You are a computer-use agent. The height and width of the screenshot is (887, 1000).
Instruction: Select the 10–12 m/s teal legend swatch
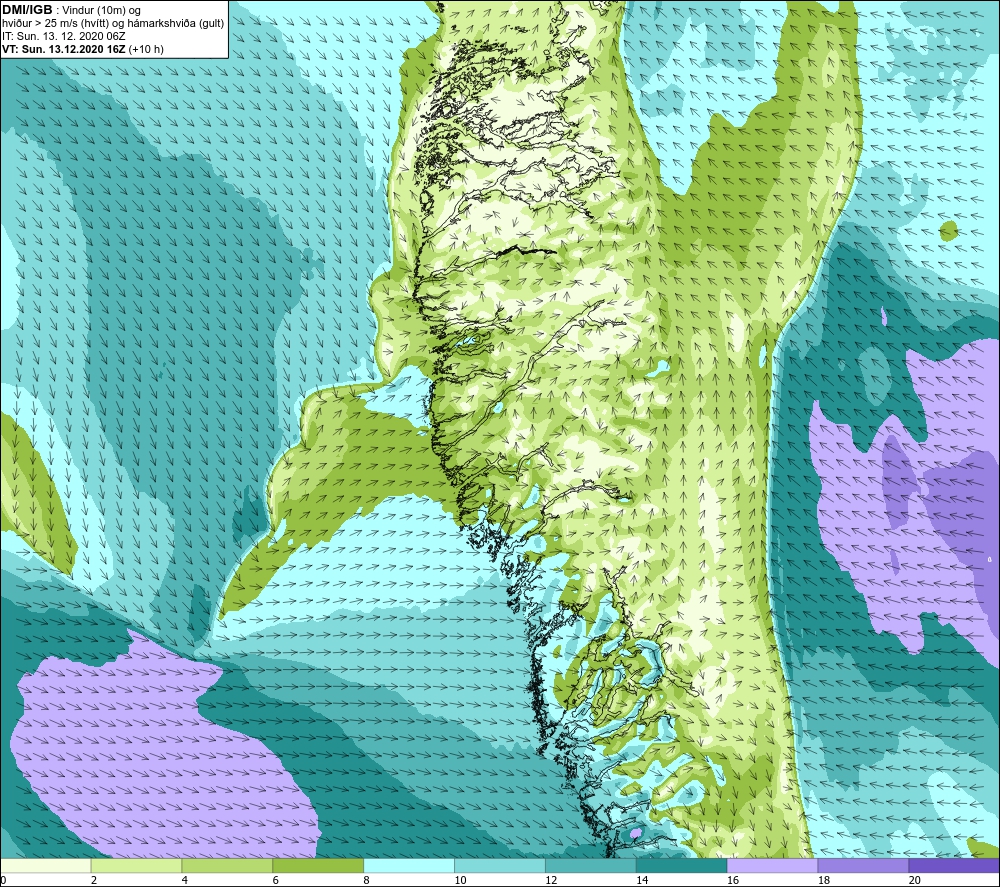coord(500,865)
